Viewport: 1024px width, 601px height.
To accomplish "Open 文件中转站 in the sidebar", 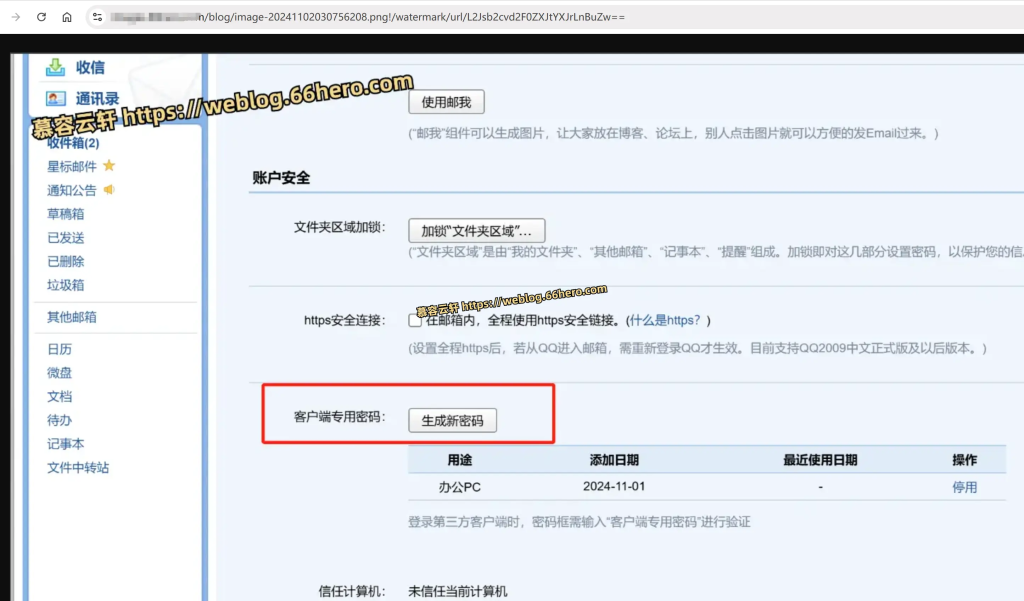I will [78, 468].
